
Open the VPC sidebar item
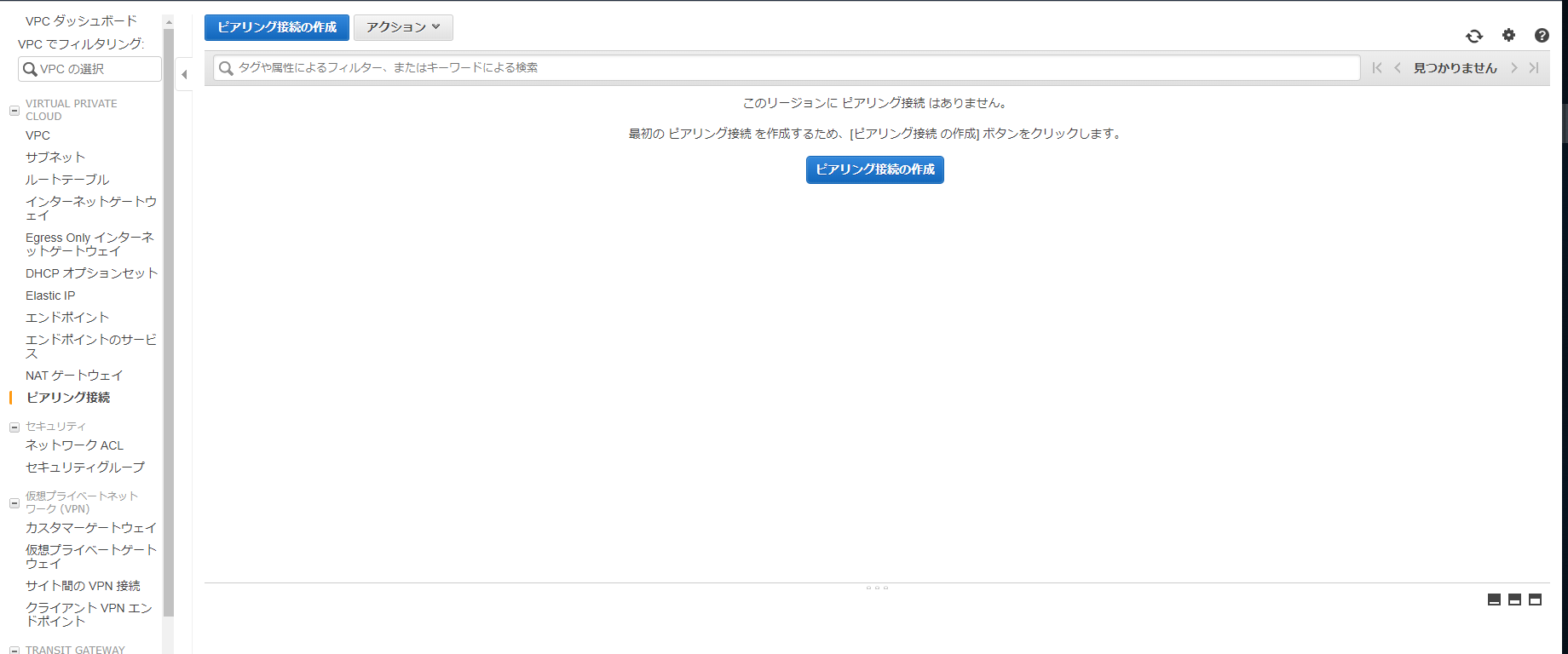[37, 135]
